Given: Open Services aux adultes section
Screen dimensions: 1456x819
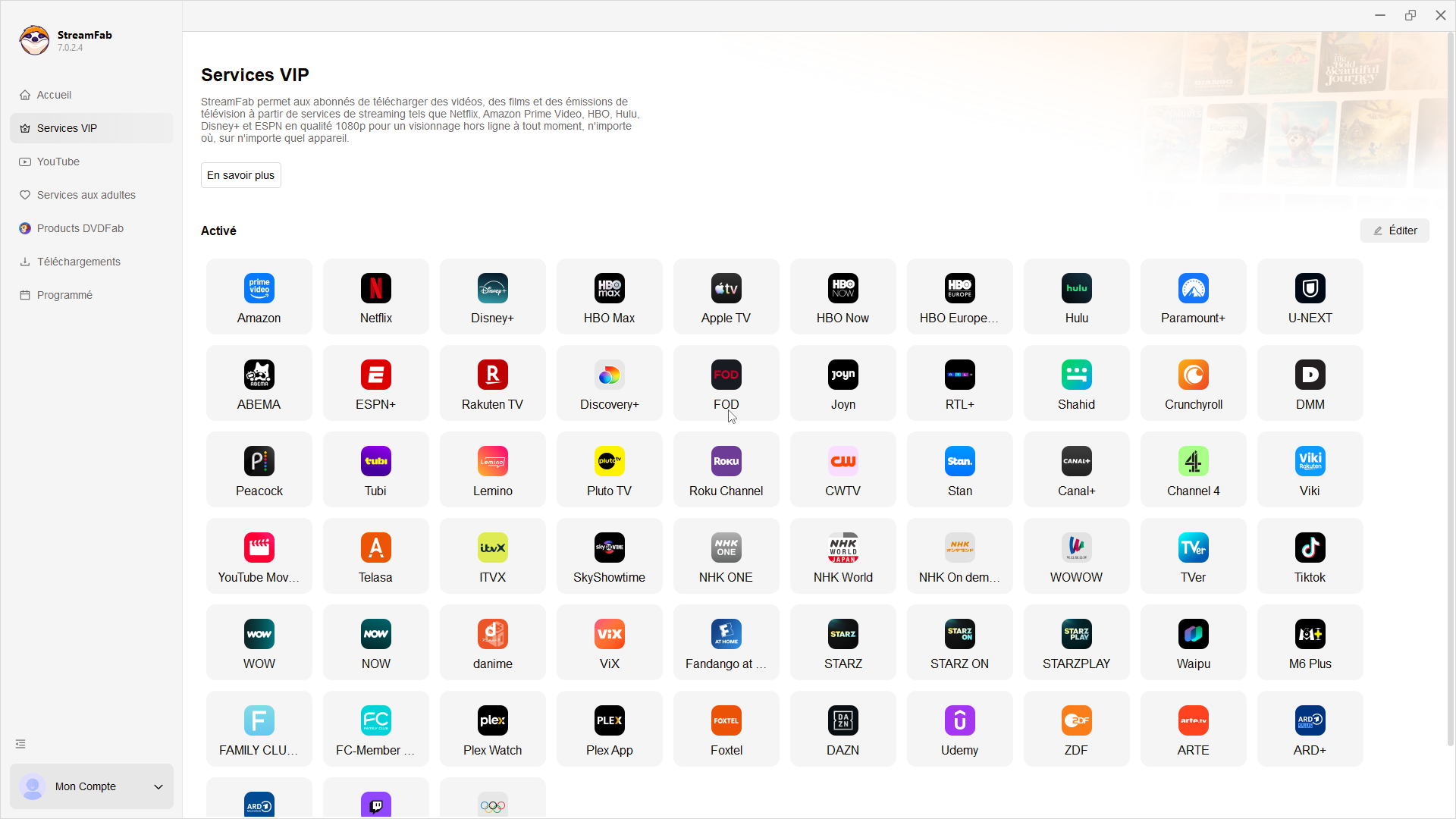Looking at the screenshot, I should pos(92,195).
